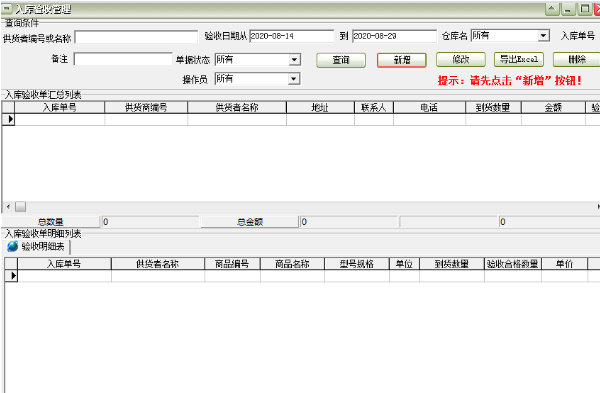Click the summary list scroll-left arrow

coord(8,207)
